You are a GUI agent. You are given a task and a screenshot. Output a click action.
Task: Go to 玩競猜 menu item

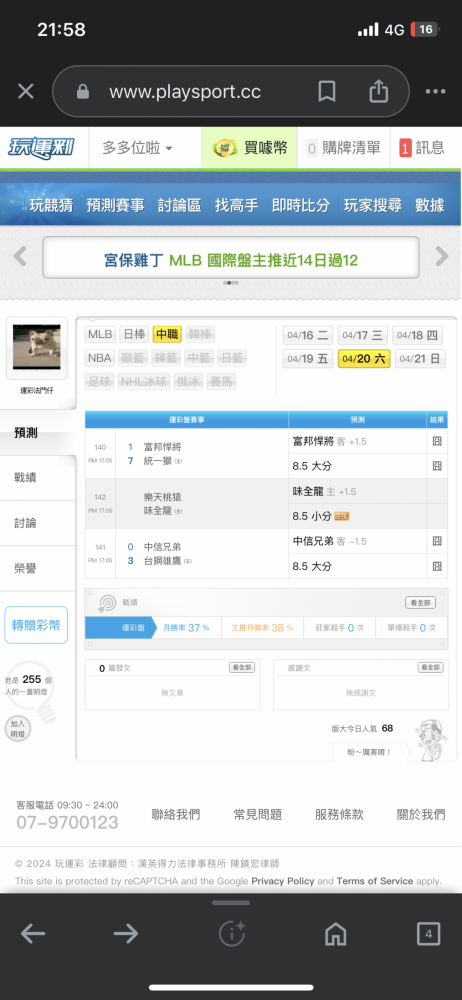coord(51,205)
